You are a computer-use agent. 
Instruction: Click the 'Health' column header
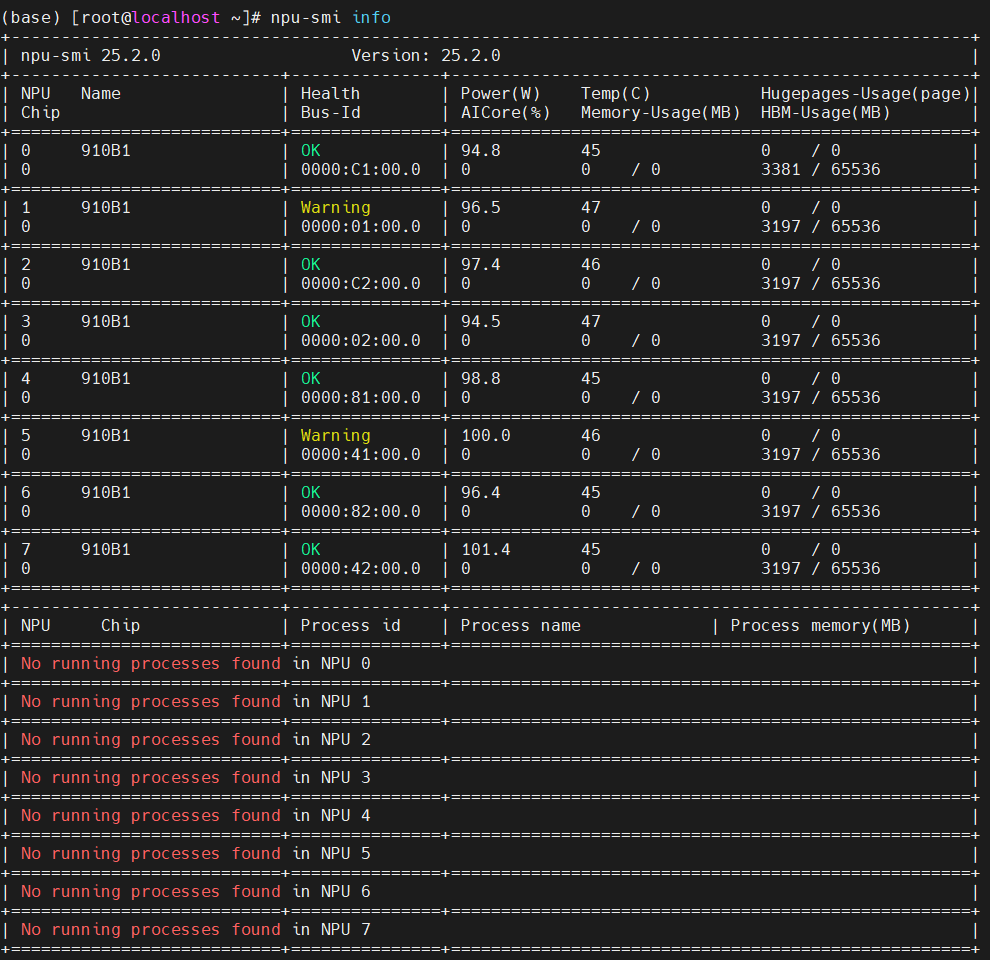[x=330, y=93]
